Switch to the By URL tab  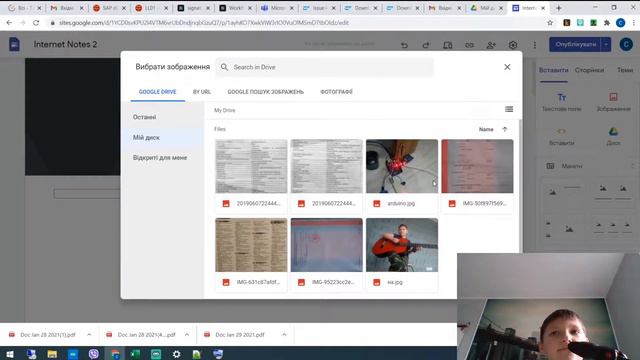click(202, 92)
